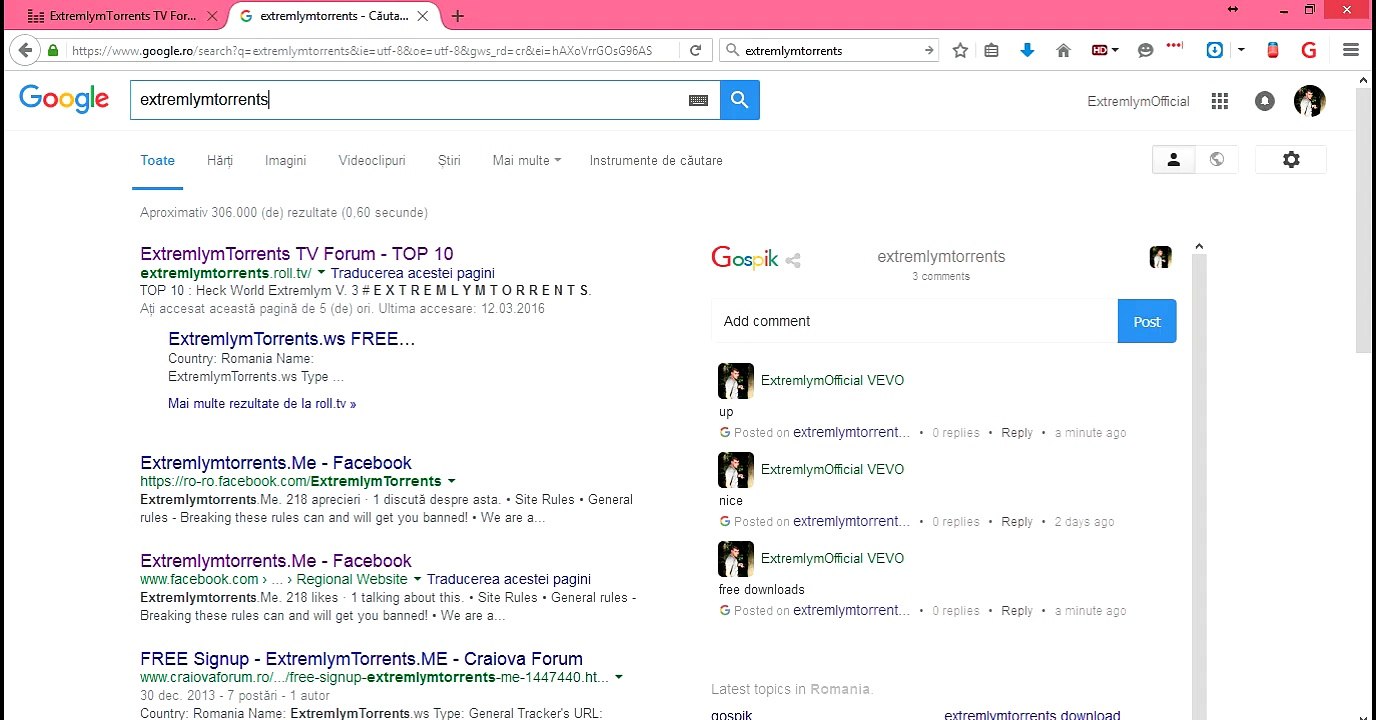Open the Google apps grid
This screenshot has width=1376, height=720.
tap(1219, 101)
